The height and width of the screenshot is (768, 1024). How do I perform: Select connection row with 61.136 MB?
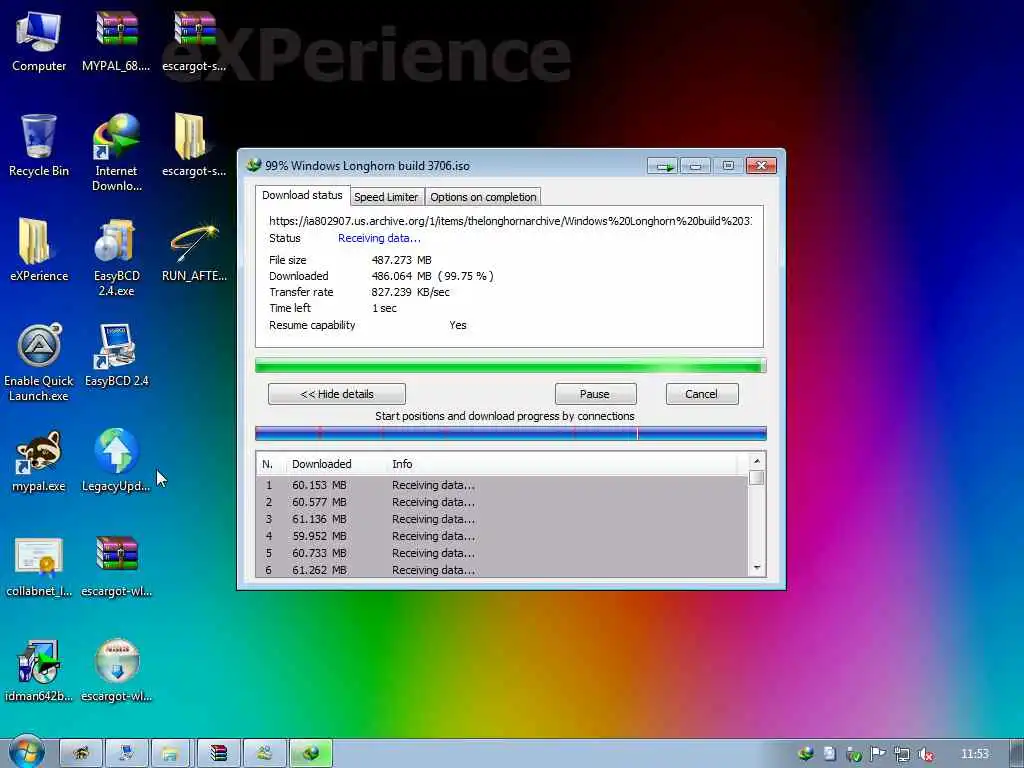[502, 519]
